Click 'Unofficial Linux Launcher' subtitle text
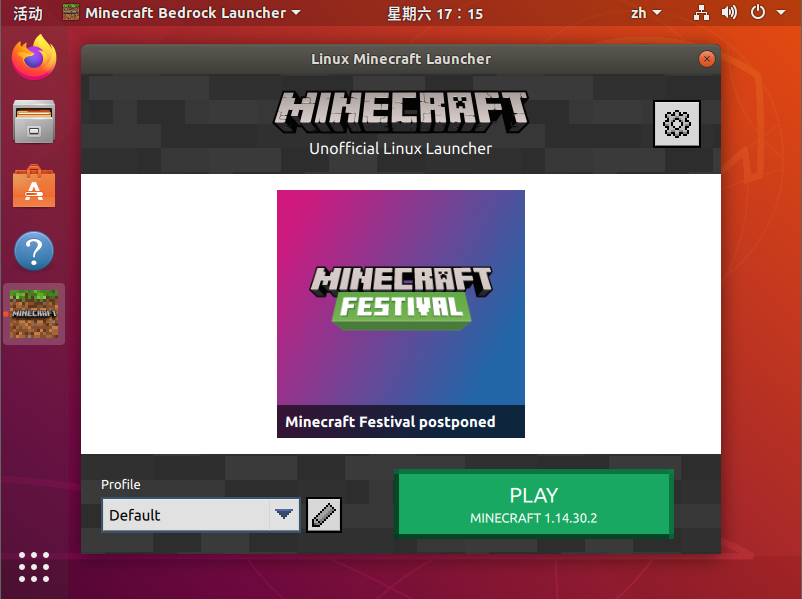 (x=400, y=148)
